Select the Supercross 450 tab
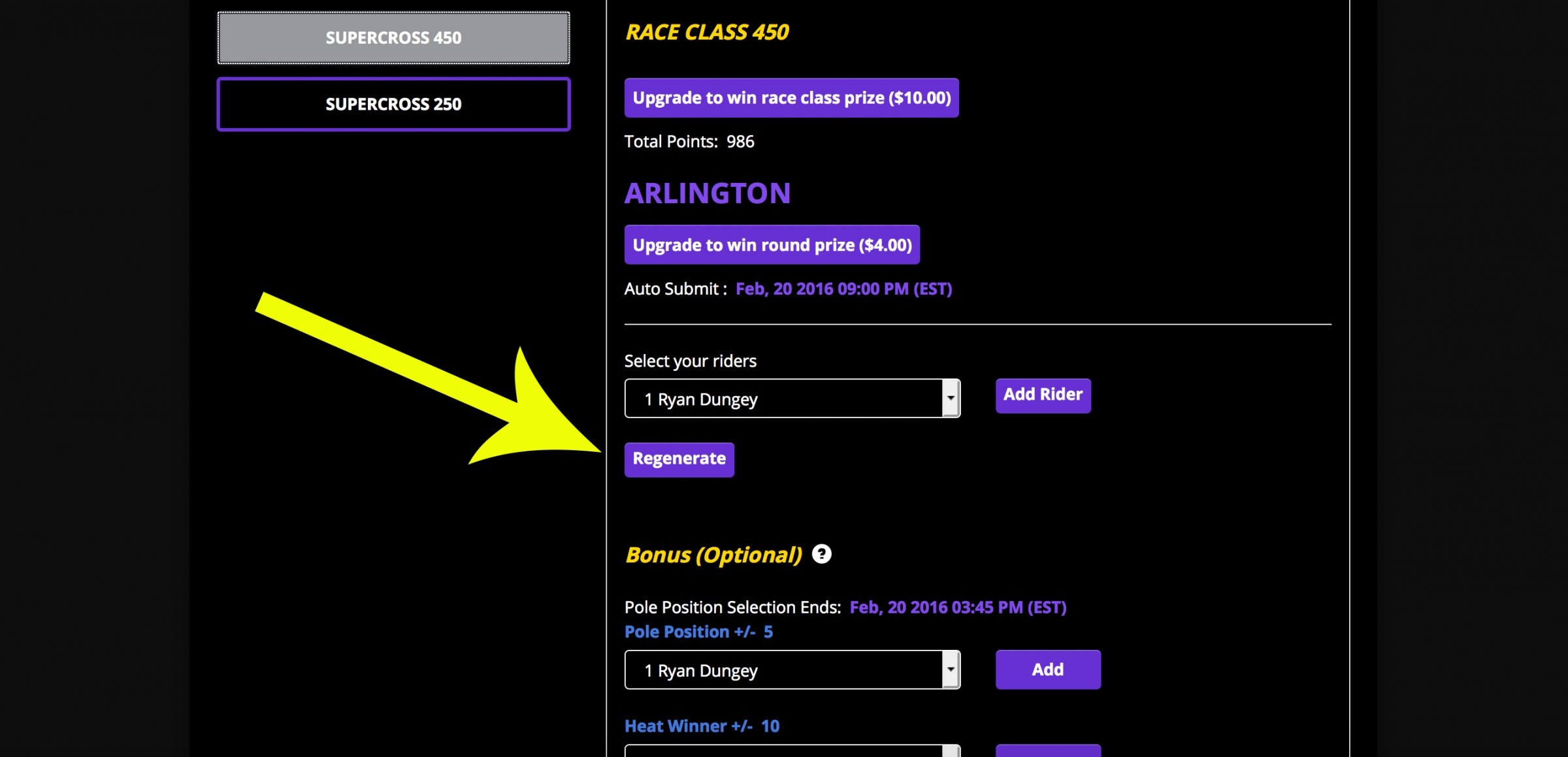This screenshot has height=757, width=1568. pos(393,38)
